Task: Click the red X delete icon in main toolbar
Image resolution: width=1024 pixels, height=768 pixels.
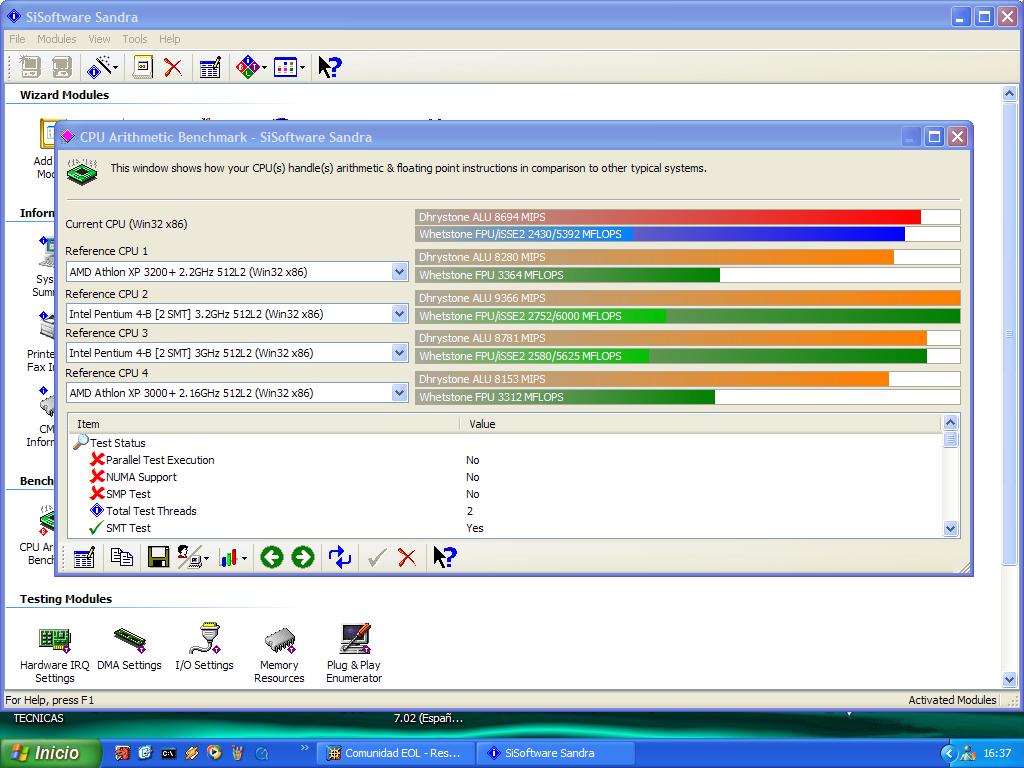Action: tap(173, 67)
